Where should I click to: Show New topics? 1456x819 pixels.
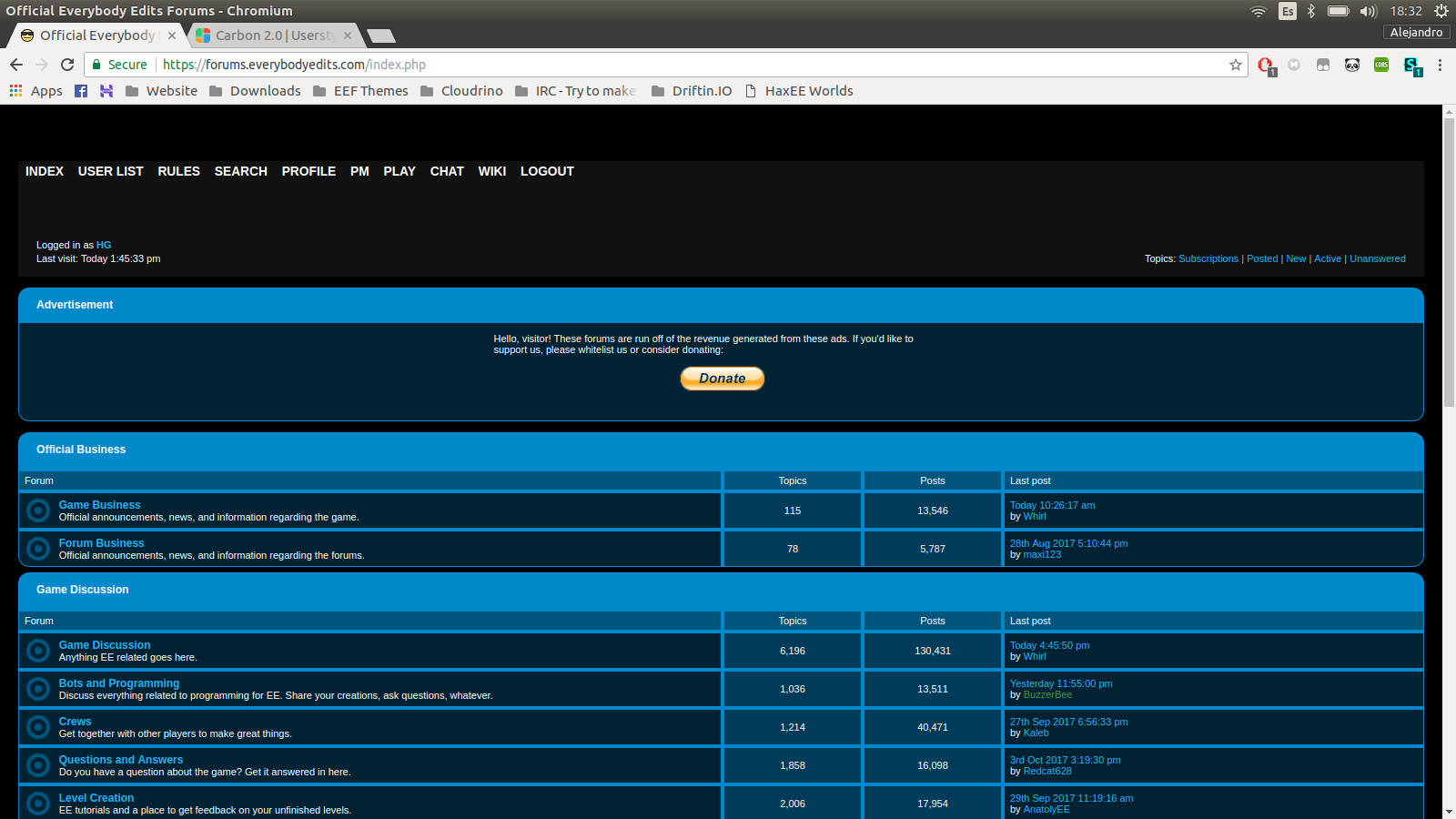pyautogui.click(x=1296, y=258)
